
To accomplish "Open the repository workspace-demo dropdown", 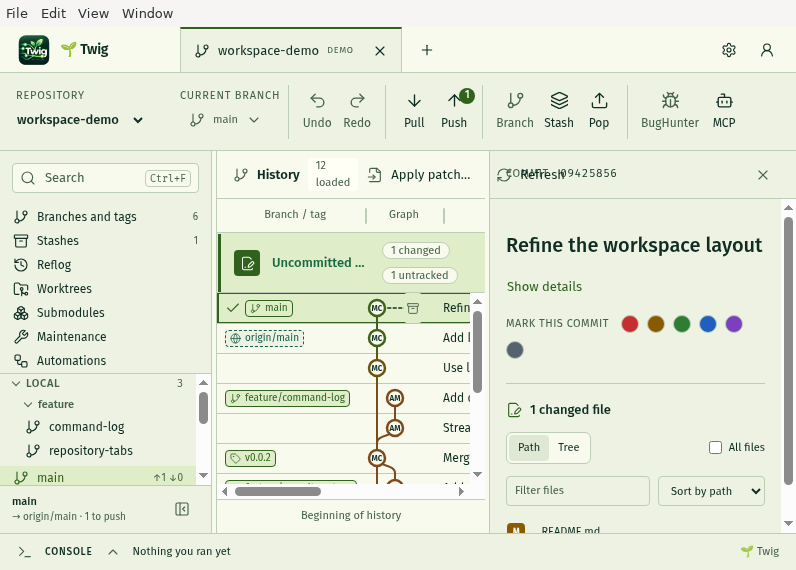I will [80, 120].
